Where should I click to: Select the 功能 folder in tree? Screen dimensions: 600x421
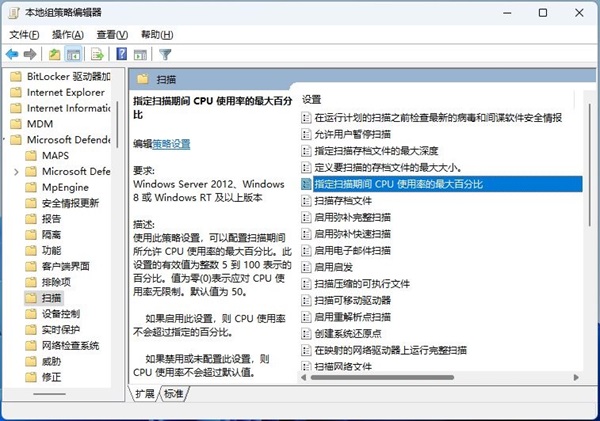point(43,251)
